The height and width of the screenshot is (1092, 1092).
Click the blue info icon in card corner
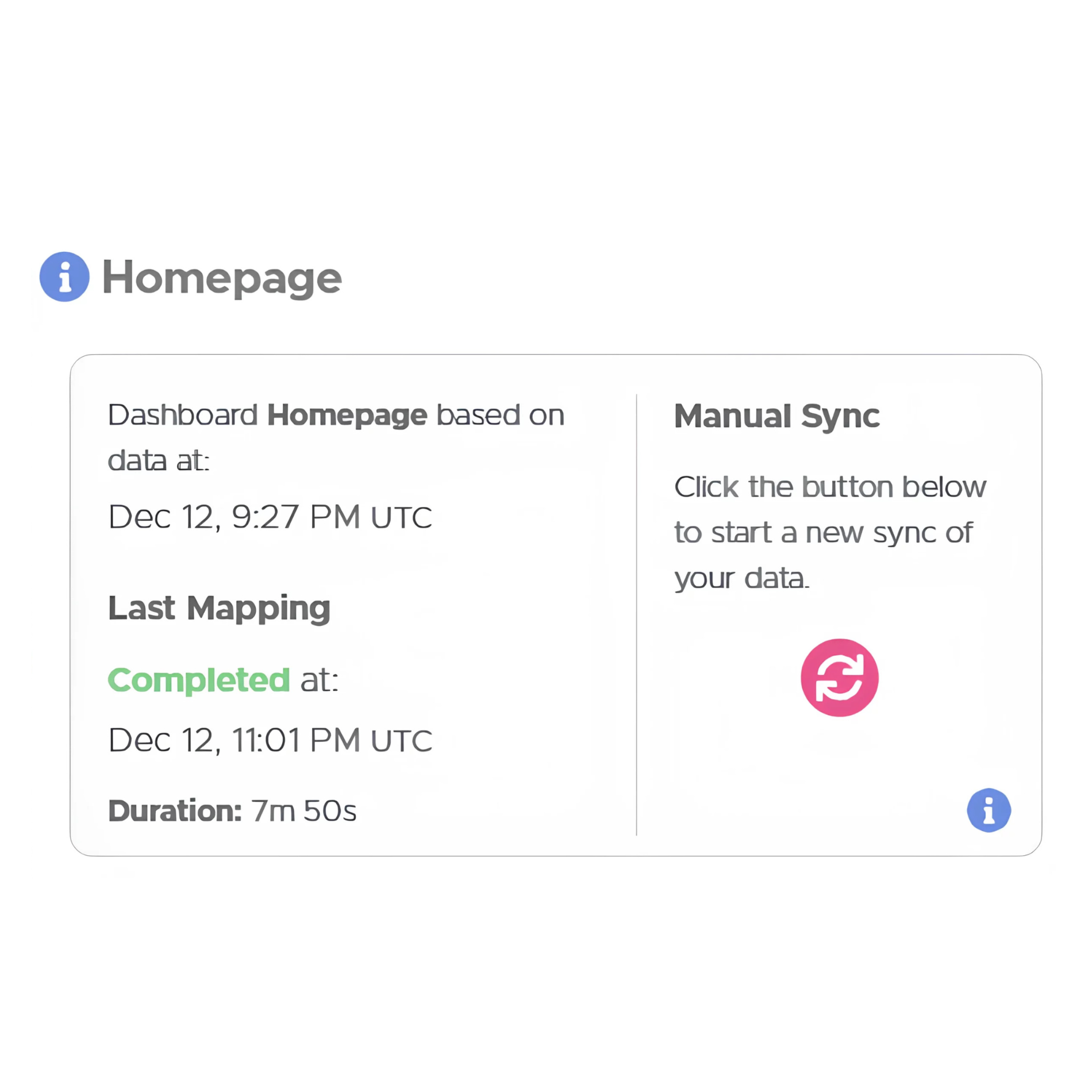pyautogui.click(x=989, y=810)
